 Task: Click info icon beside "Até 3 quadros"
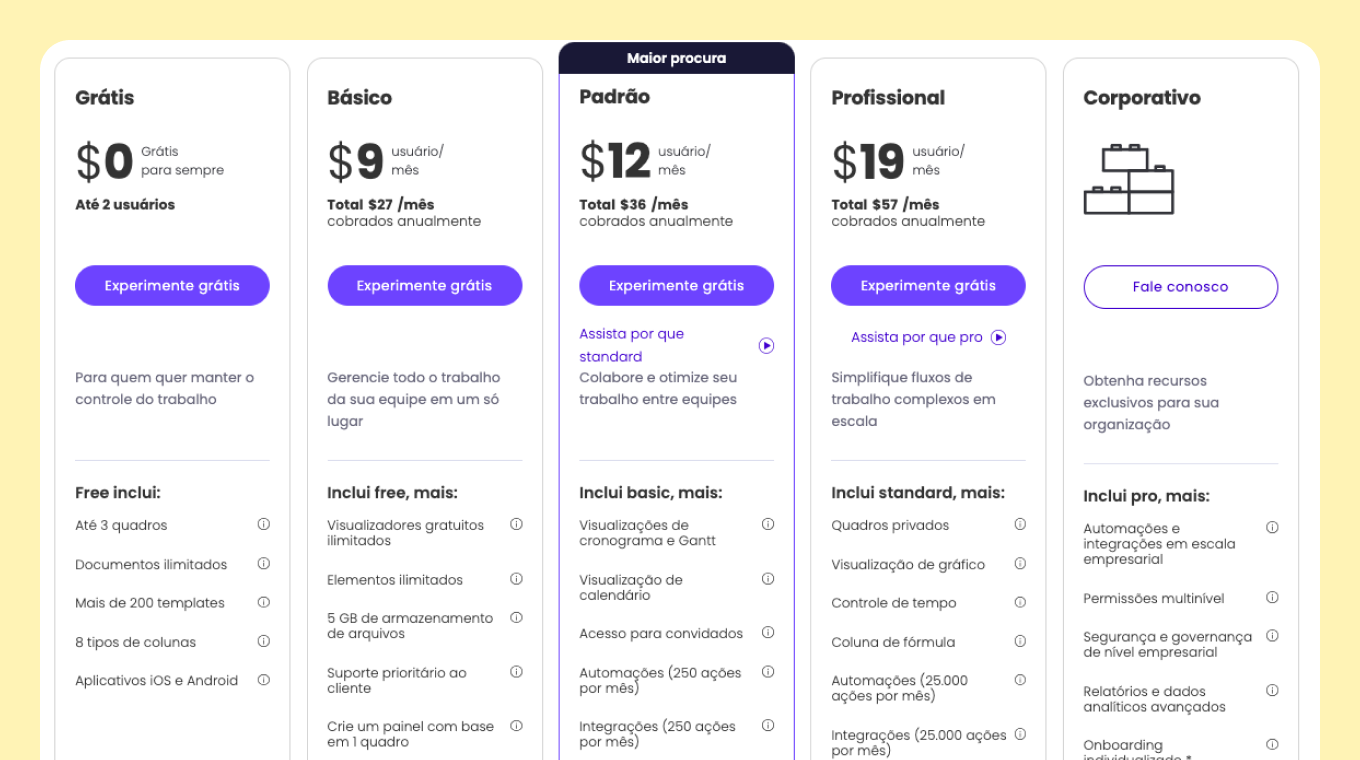(264, 524)
